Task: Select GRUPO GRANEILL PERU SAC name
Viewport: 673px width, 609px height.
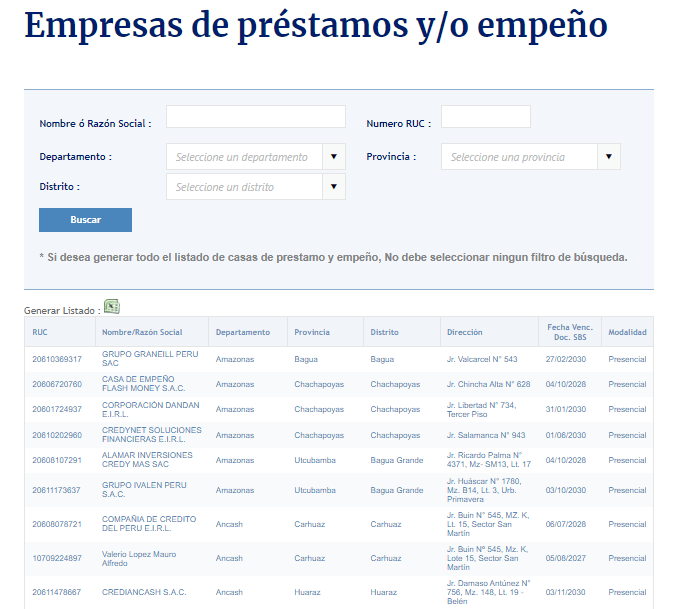Action: pos(150,359)
